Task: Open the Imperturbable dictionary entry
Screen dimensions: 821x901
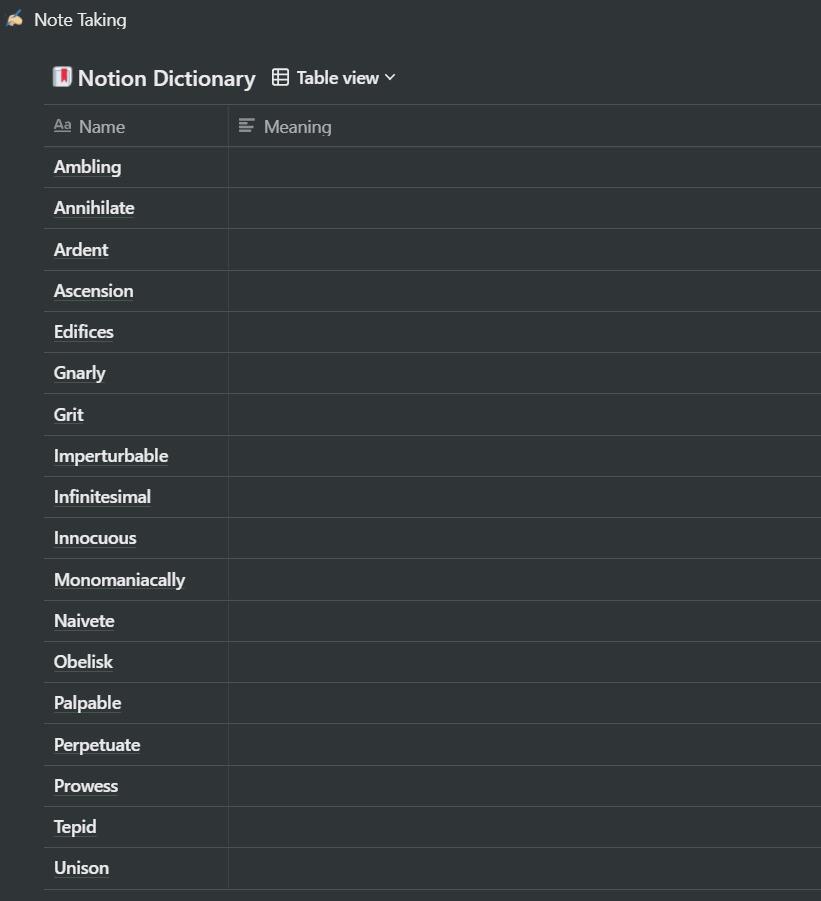Action: 111,455
